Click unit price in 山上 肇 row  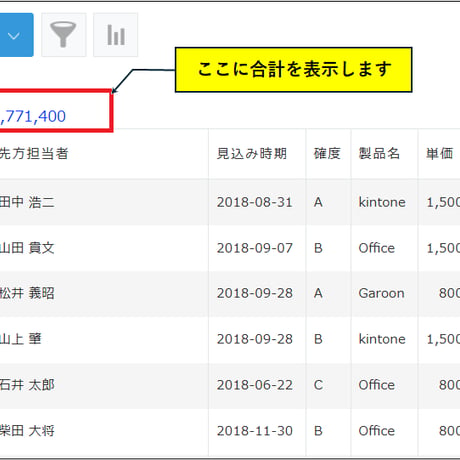(x=443, y=339)
